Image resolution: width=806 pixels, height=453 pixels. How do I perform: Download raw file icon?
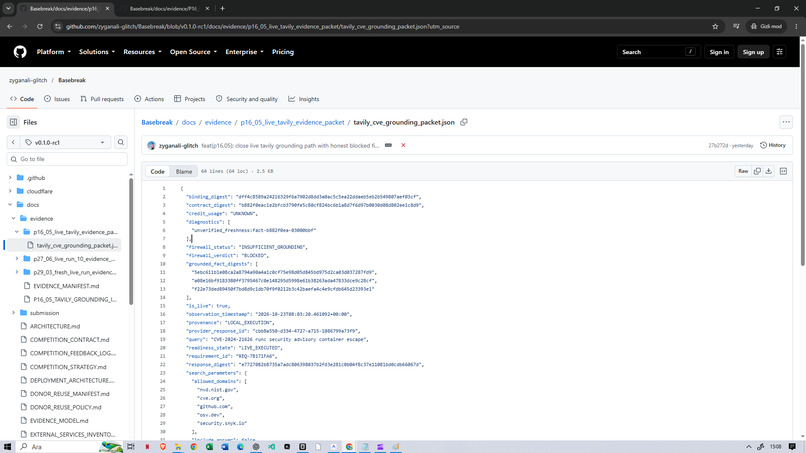coord(769,171)
